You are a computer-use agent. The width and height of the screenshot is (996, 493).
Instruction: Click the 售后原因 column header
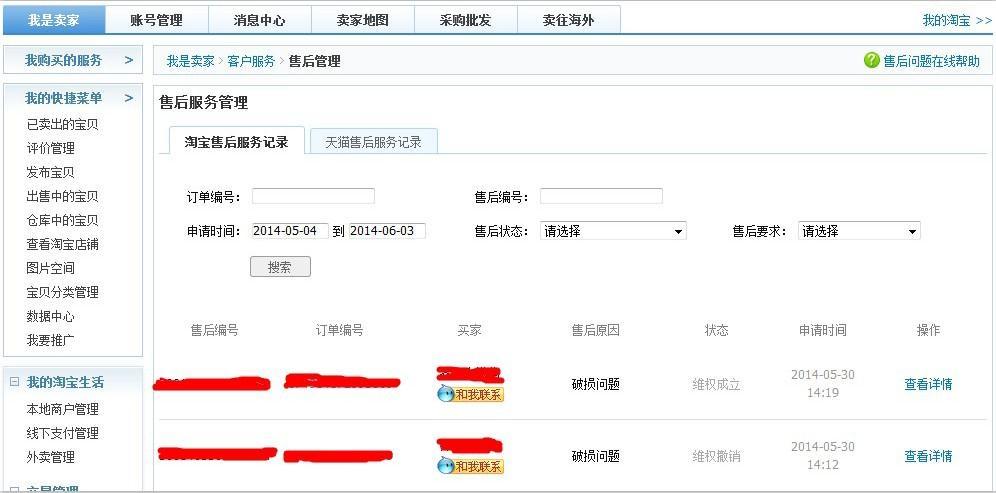596,330
